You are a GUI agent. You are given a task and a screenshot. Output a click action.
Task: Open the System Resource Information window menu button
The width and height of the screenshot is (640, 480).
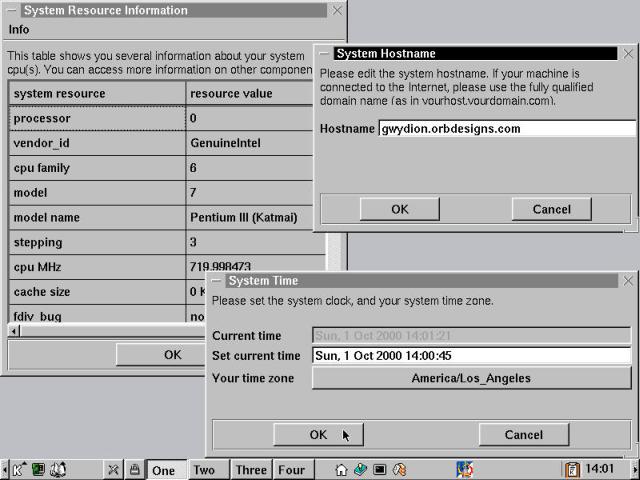click(x=11, y=10)
